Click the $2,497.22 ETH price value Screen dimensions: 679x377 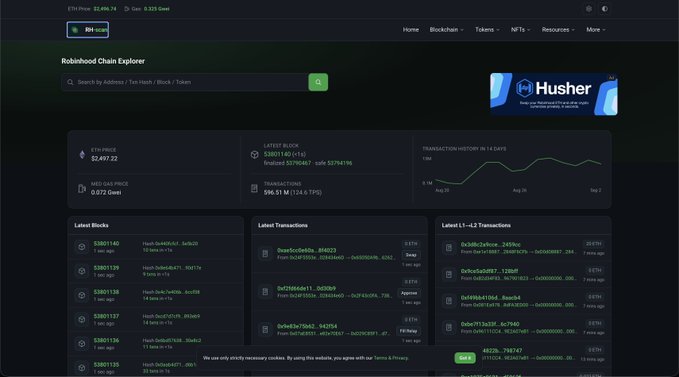tap(104, 159)
